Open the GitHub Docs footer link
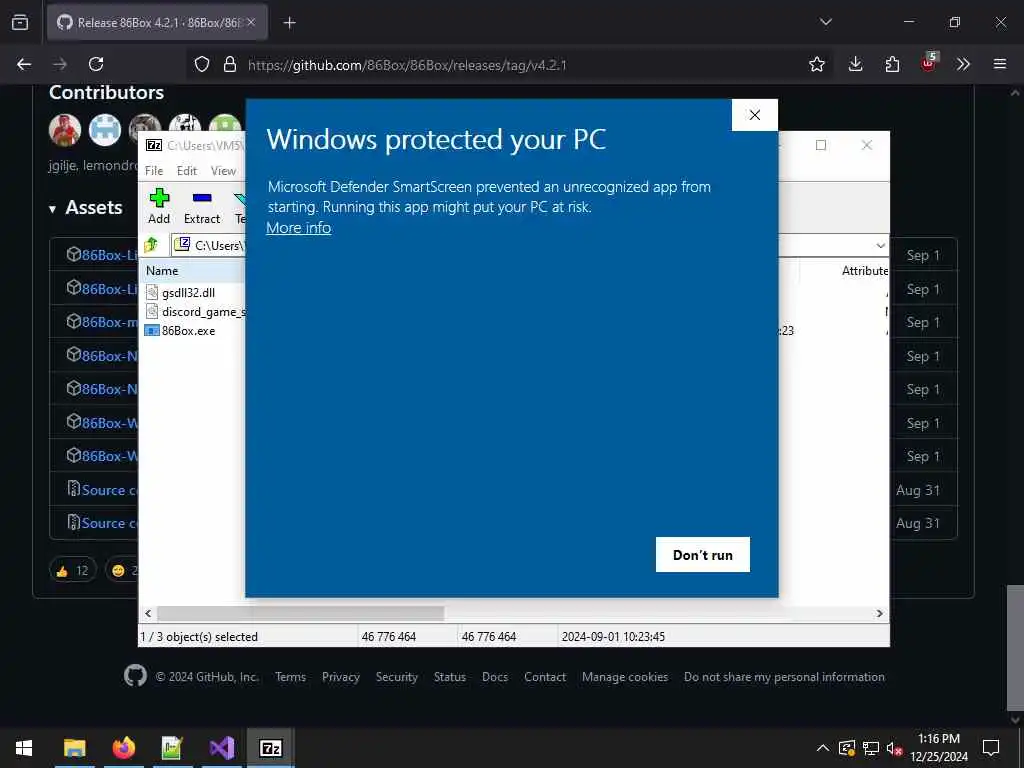This screenshot has width=1024, height=768. tap(495, 677)
